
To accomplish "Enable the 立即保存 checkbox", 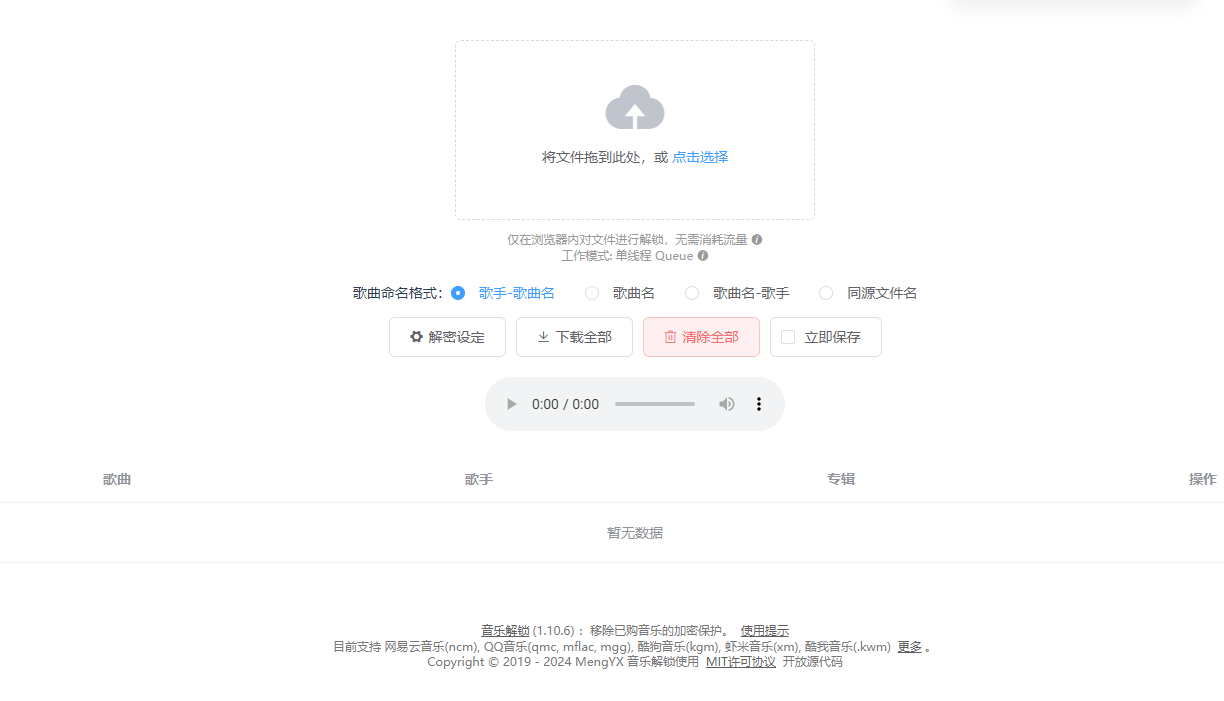I will click(787, 337).
